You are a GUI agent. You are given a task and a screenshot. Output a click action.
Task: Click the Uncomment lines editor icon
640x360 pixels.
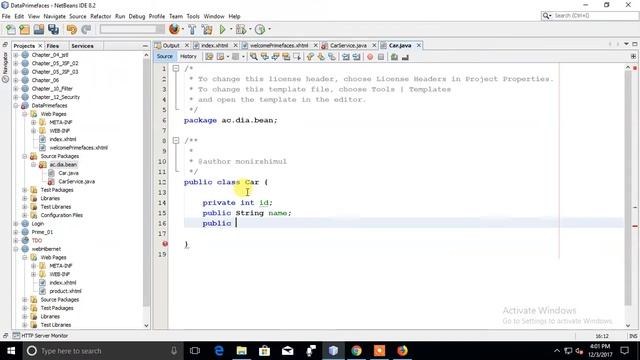(x=405, y=57)
